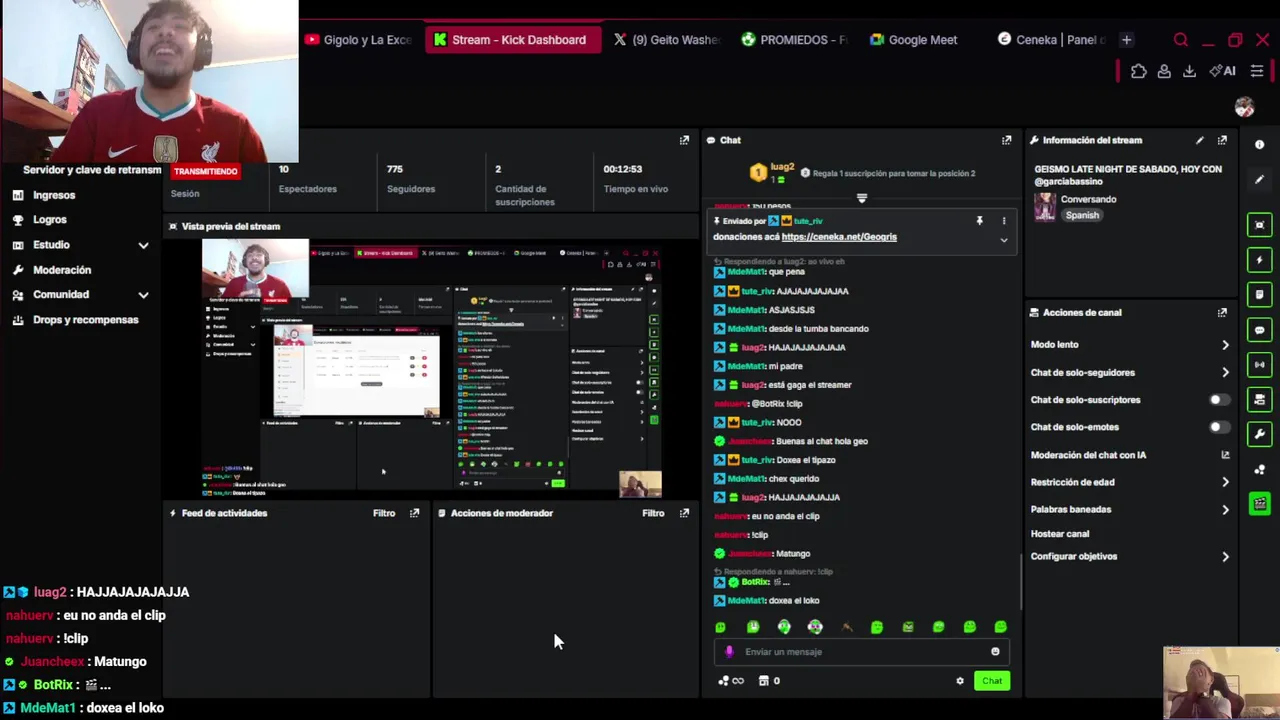Switch to Google Meet browser tab
The height and width of the screenshot is (720, 1280).
click(914, 40)
